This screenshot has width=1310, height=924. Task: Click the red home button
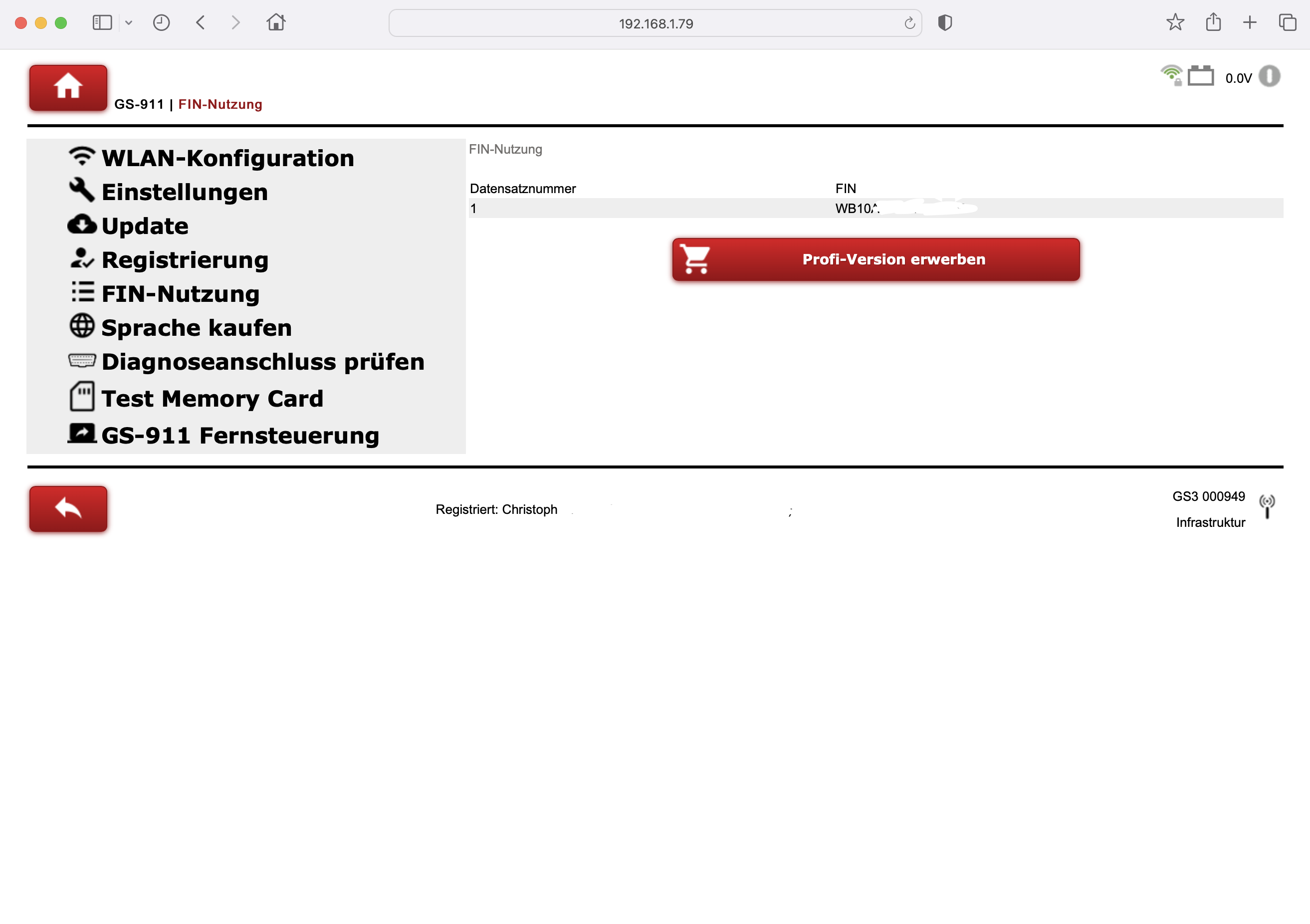[x=68, y=87]
